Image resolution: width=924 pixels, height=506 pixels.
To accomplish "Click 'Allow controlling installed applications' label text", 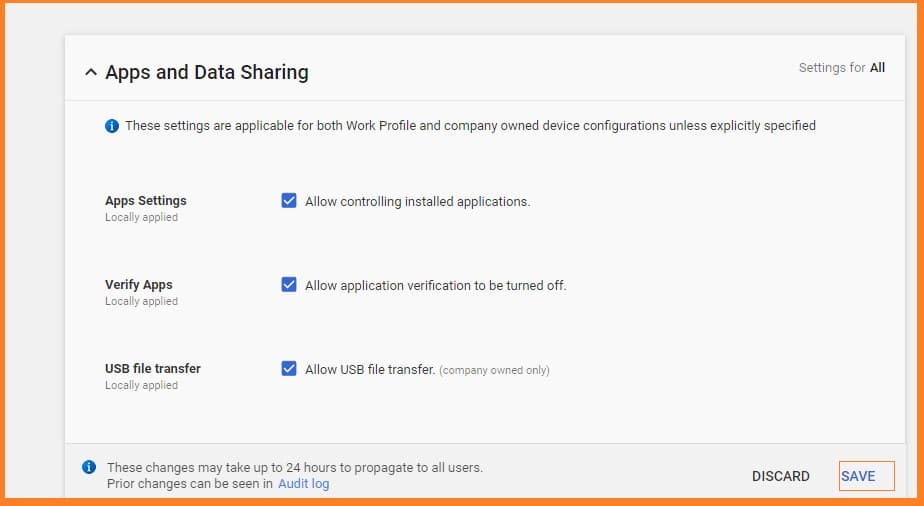I will 417,201.
